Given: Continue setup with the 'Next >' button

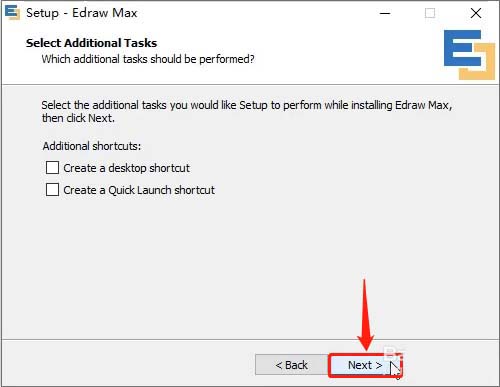Looking at the screenshot, I should pyautogui.click(x=365, y=365).
